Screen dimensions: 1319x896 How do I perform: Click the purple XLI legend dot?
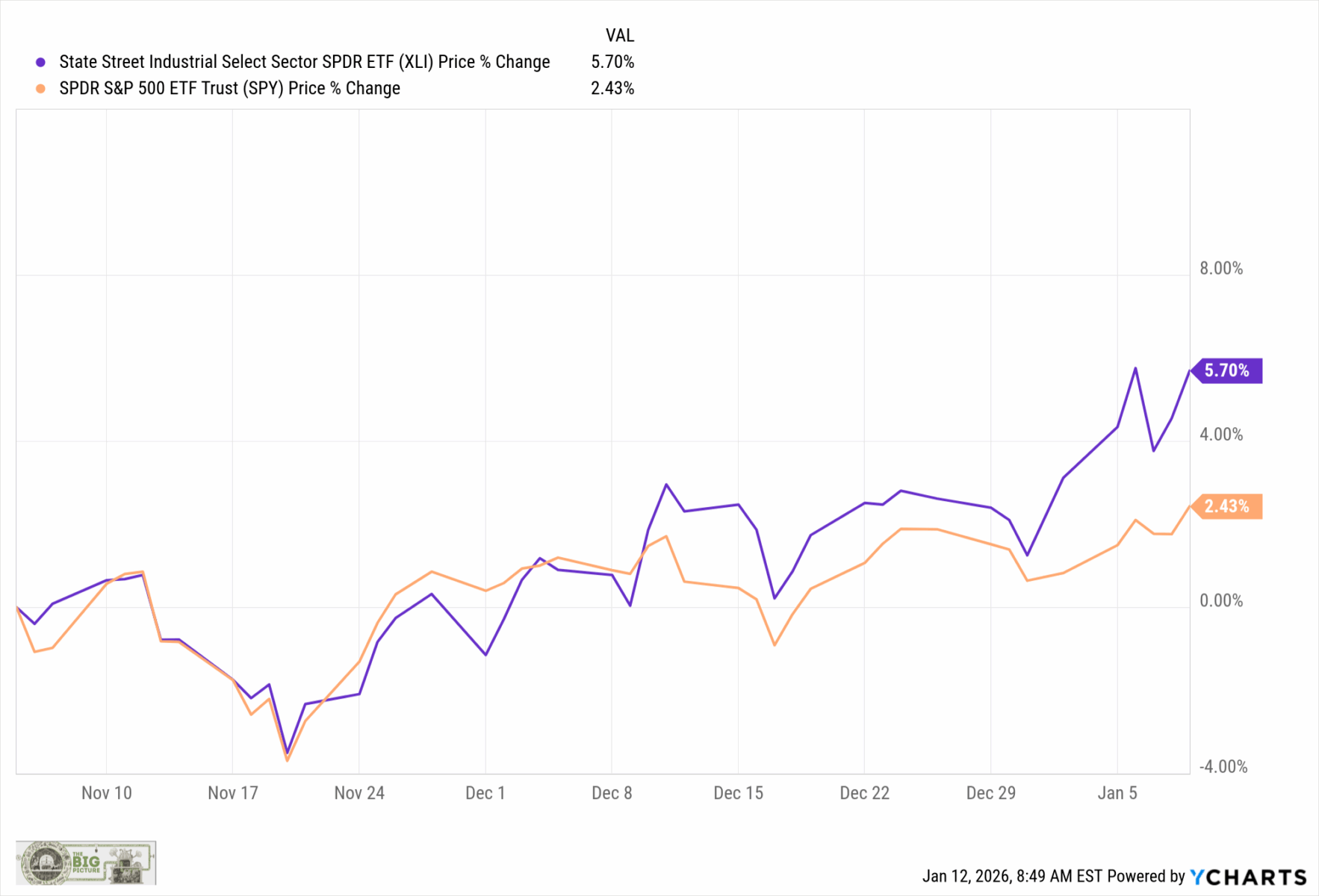pos(41,62)
